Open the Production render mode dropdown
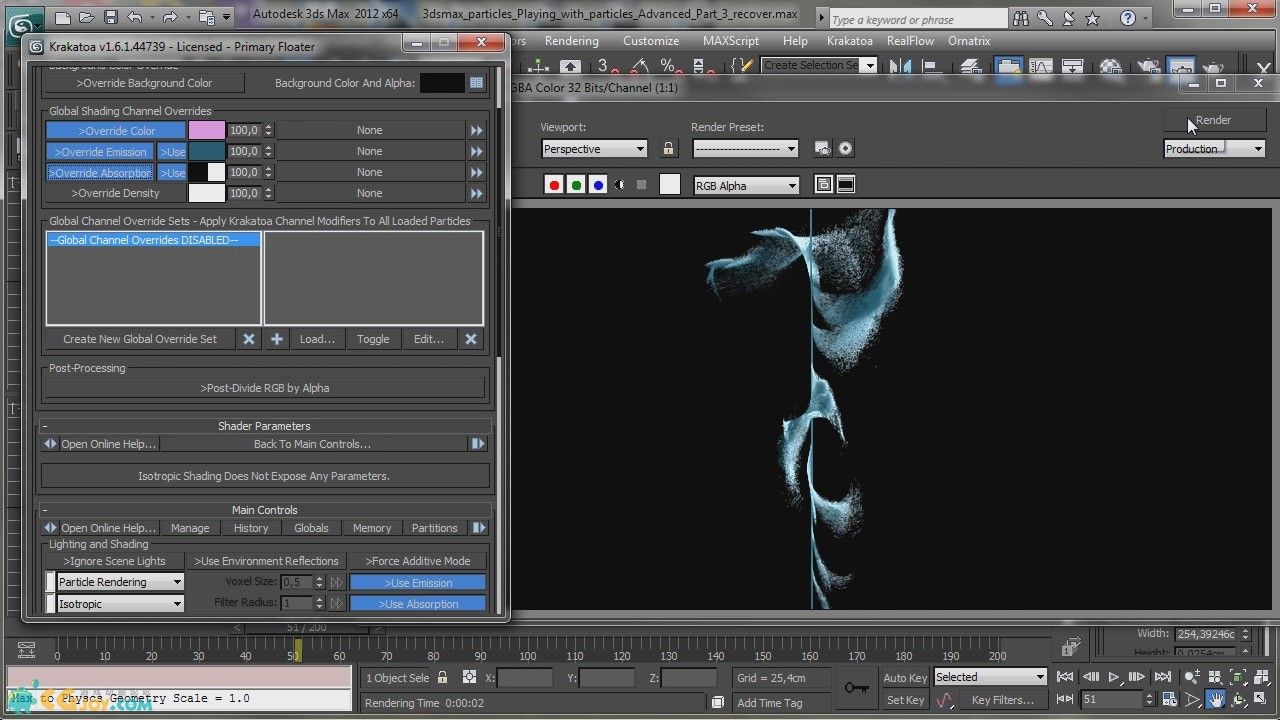This screenshot has height=720, width=1280. [x=1215, y=149]
